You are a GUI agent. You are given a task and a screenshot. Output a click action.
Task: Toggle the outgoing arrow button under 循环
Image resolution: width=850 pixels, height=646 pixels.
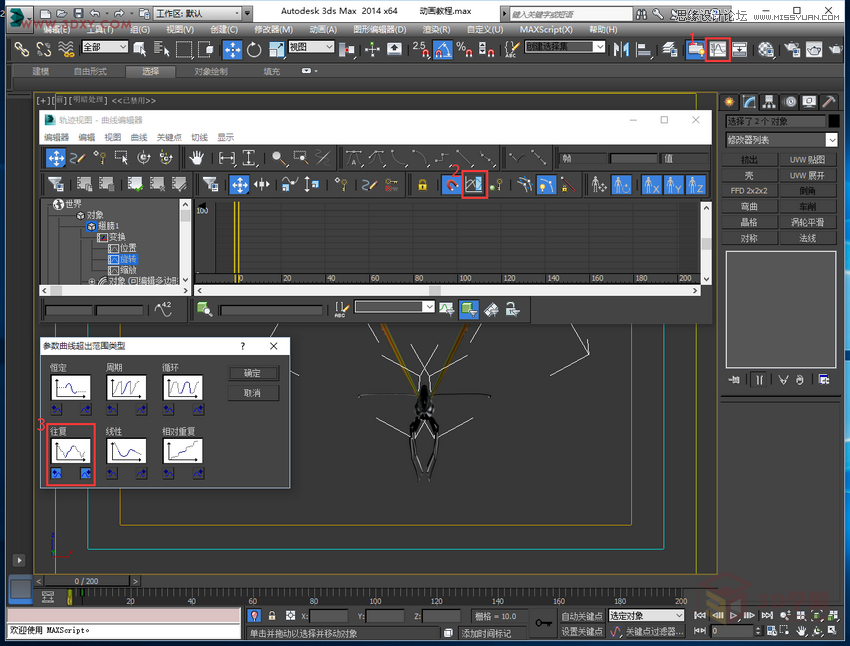tap(197, 410)
